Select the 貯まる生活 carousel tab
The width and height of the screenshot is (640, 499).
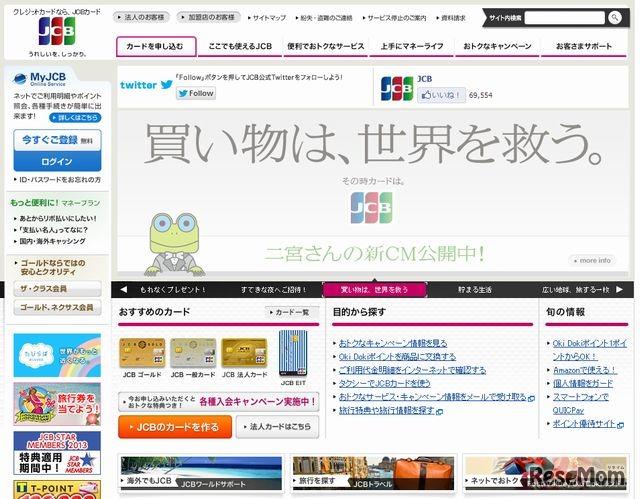[475, 290]
